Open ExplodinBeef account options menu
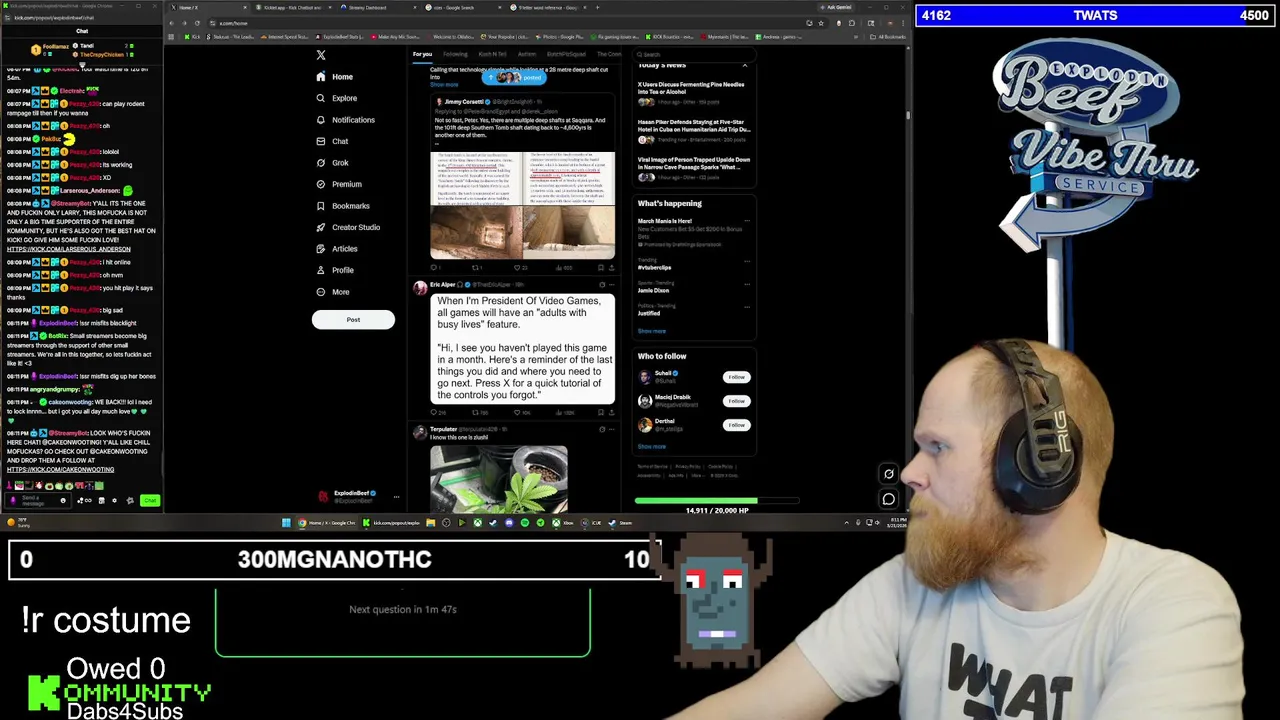This screenshot has width=1280, height=720. (x=396, y=496)
